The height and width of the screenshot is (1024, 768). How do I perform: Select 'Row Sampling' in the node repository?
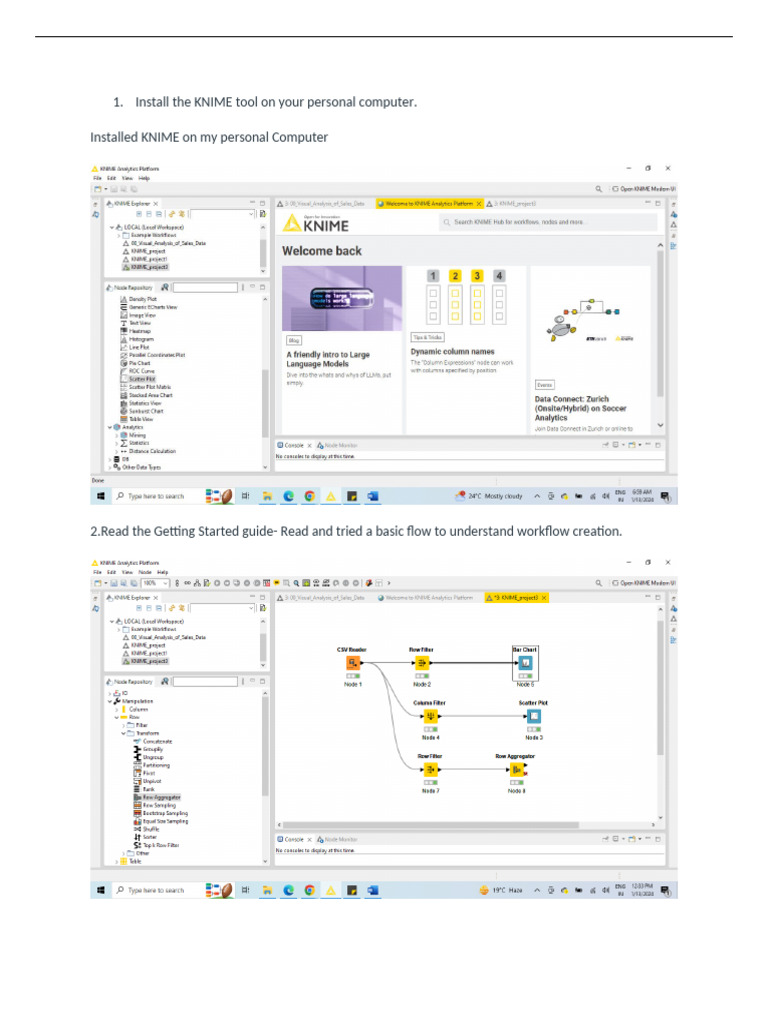[x=159, y=805]
